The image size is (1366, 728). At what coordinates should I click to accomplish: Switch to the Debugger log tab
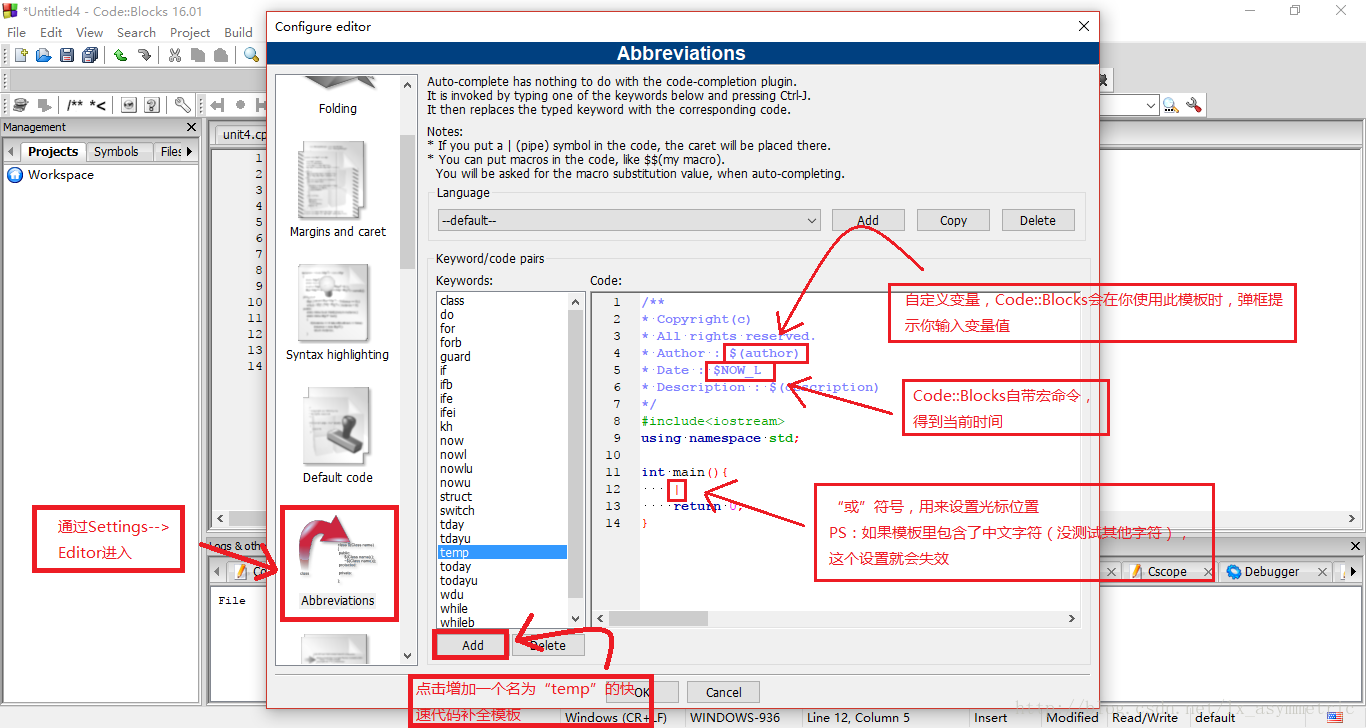point(1272,571)
